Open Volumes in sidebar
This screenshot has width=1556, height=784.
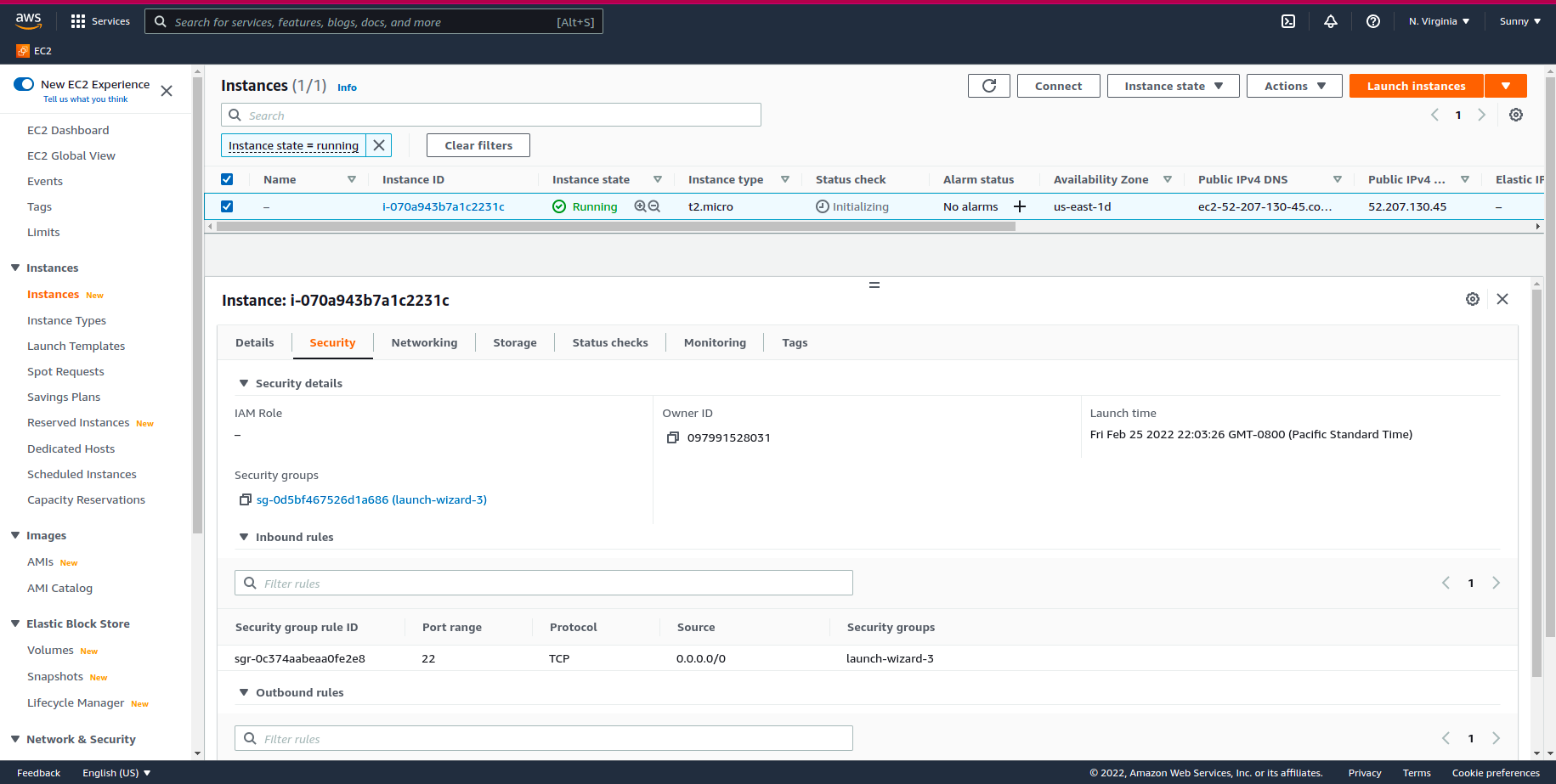click(x=50, y=650)
